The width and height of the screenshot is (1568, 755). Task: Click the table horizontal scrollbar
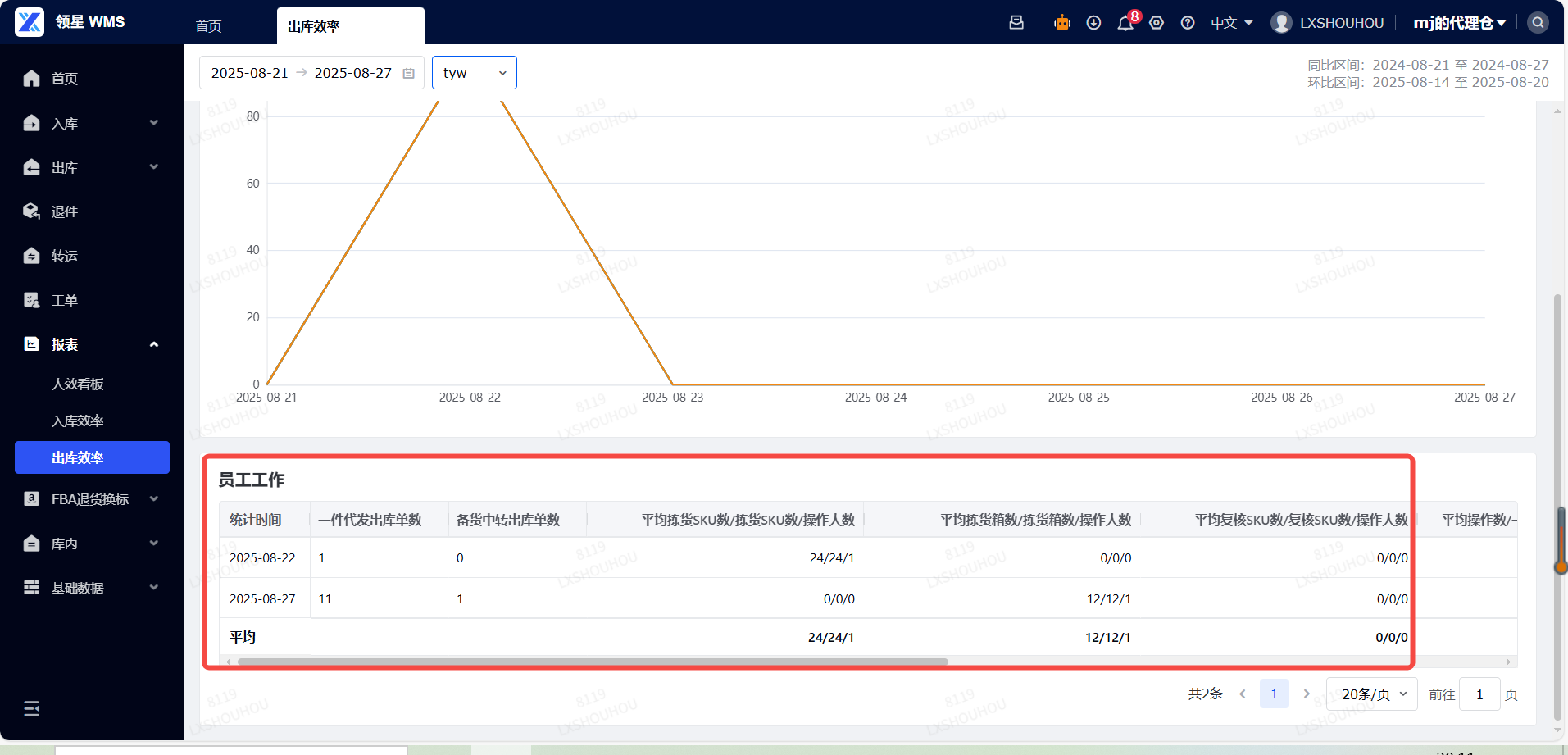(x=592, y=662)
